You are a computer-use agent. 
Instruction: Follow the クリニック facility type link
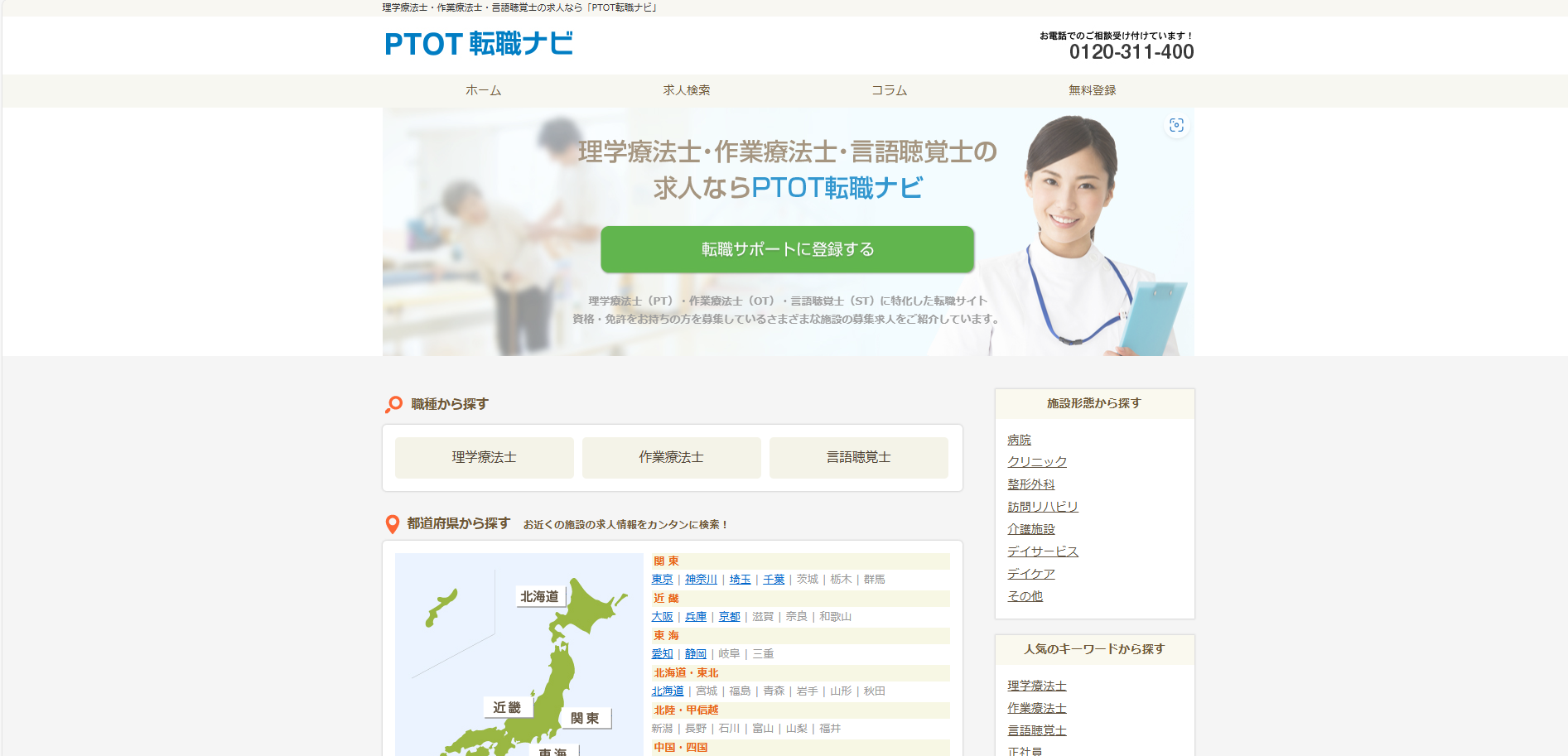click(x=1037, y=462)
